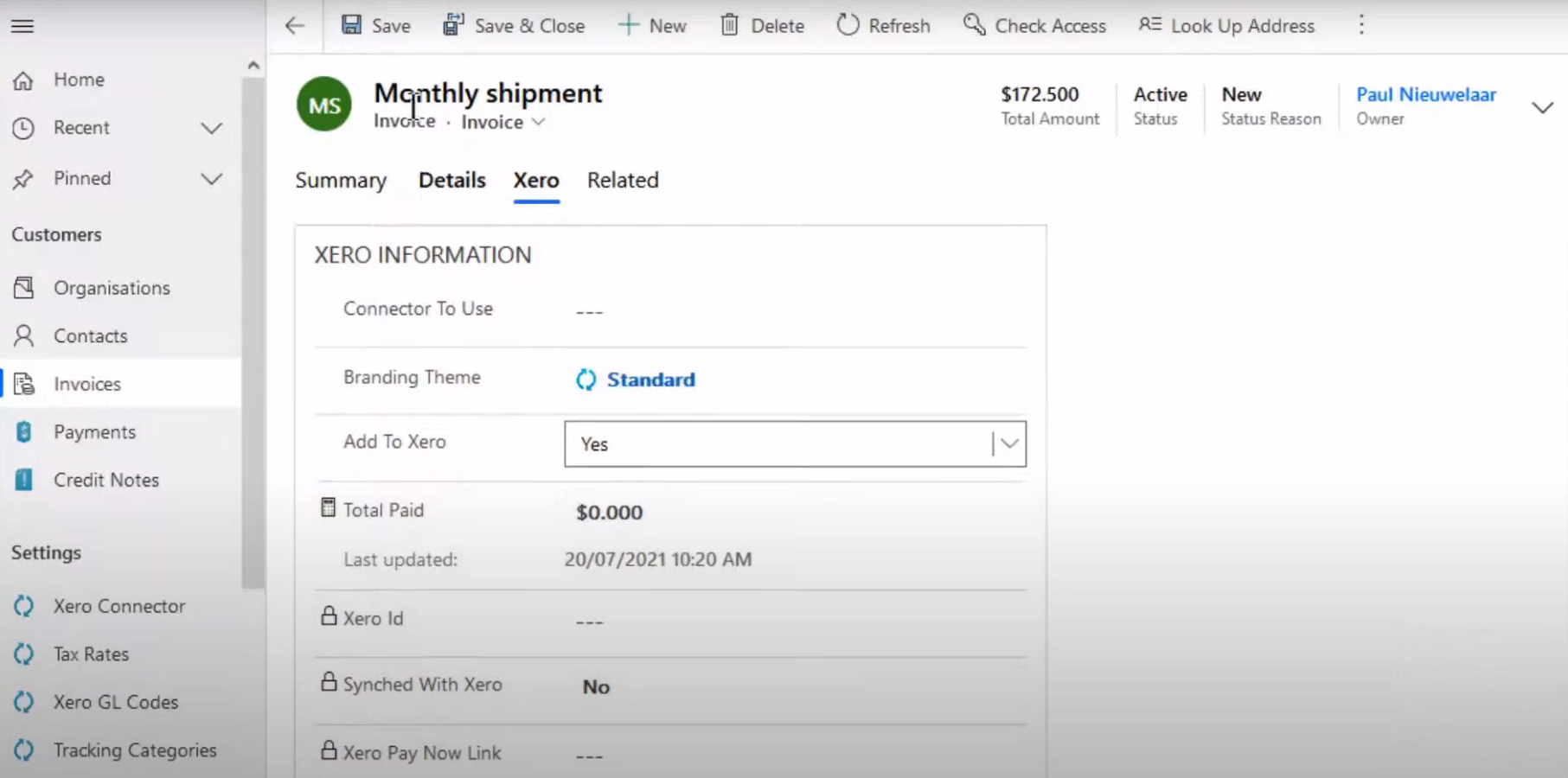The height and width of the screenshot is (778, 1568).
Task: Click the Home house icon
Action: [x=23, y=80]
